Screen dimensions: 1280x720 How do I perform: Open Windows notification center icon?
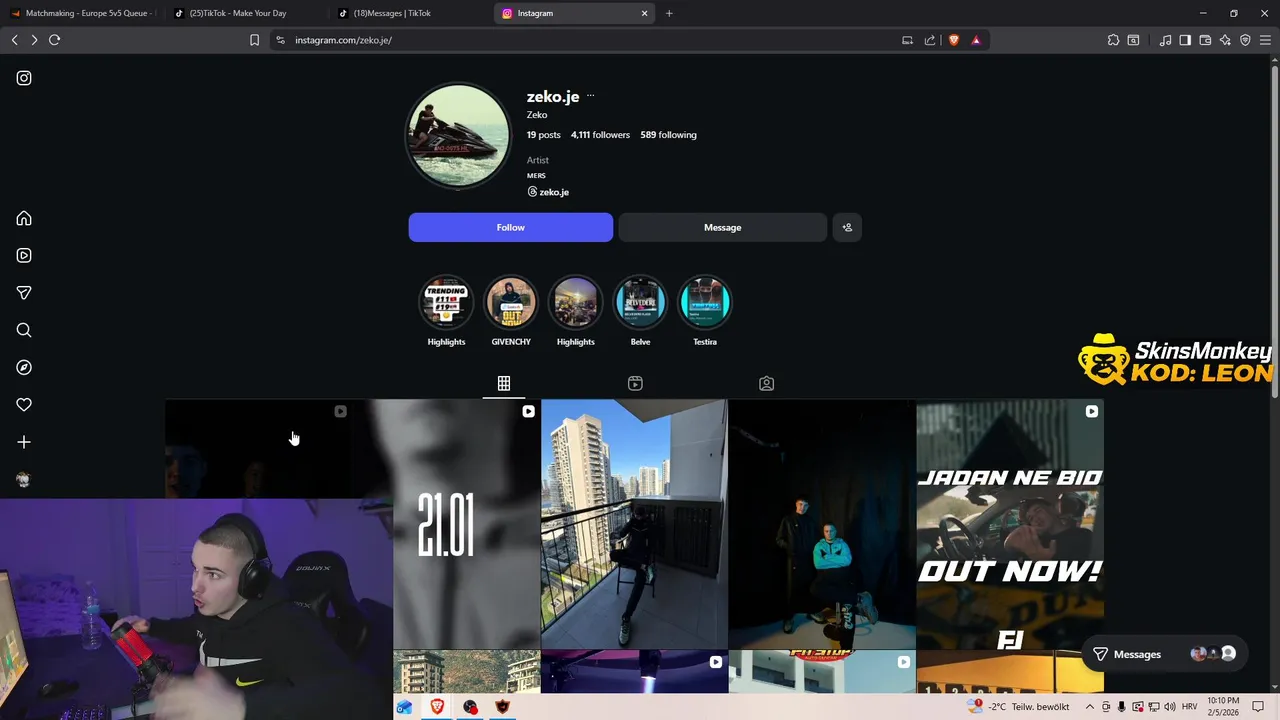click(1258, 707)
